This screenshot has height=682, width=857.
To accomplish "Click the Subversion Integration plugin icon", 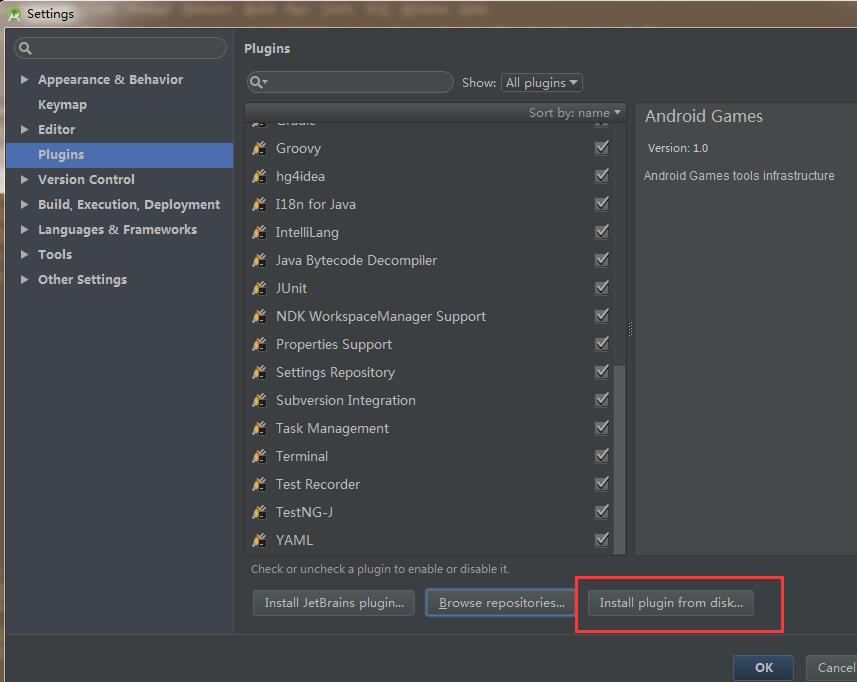I will click(x=260, y=400).
